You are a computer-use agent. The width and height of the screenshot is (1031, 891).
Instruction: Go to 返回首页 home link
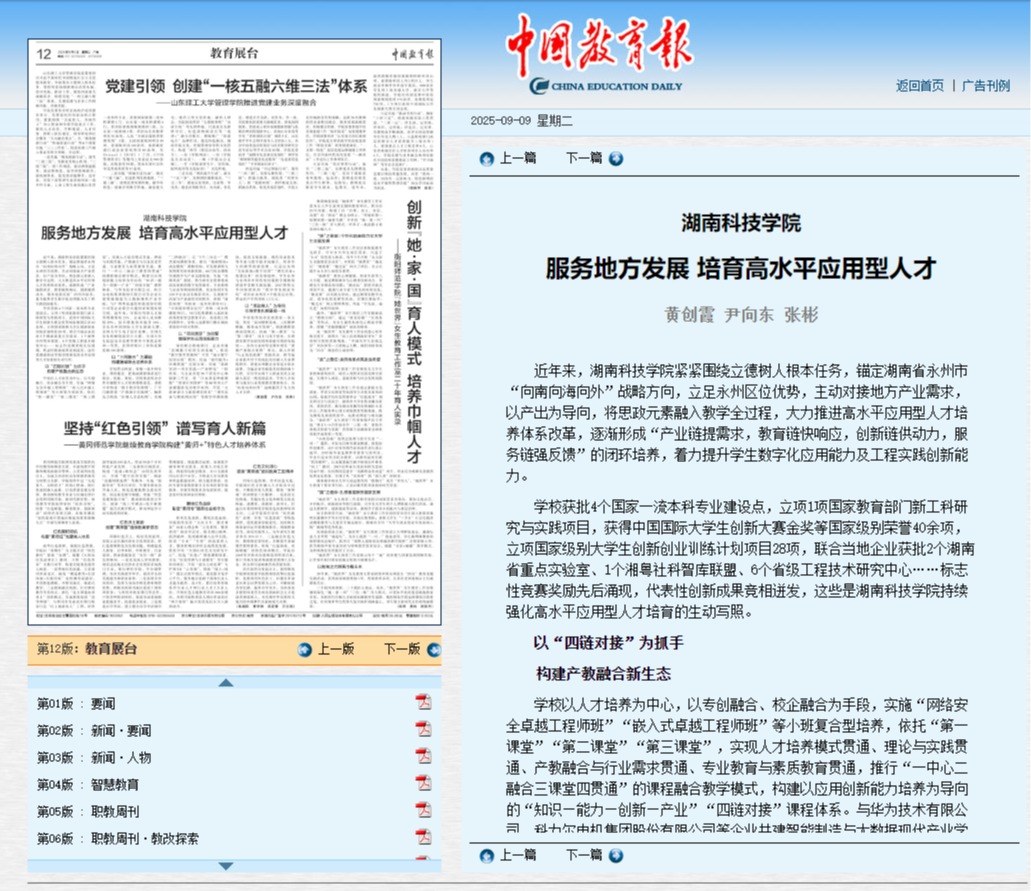[x=919, y=86]
